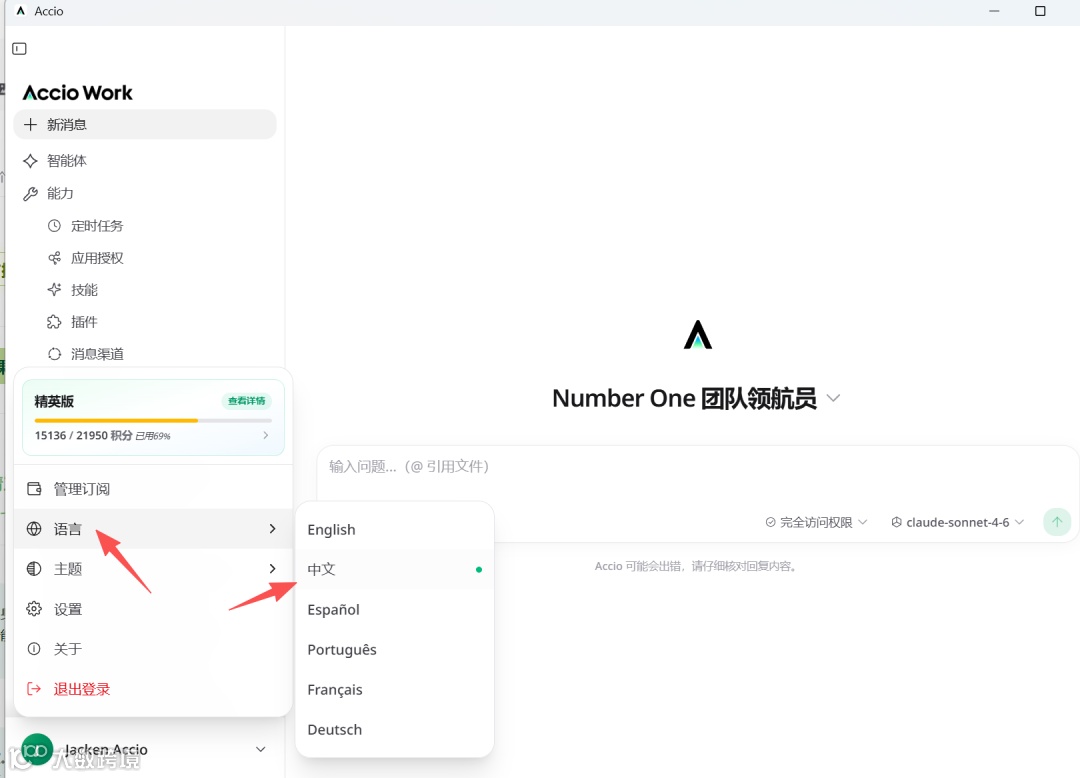Viewport: 1080px width, 778px height.
Task: Maximize the Accio window
Action: pyautogui.click(x=1040, y=11)
